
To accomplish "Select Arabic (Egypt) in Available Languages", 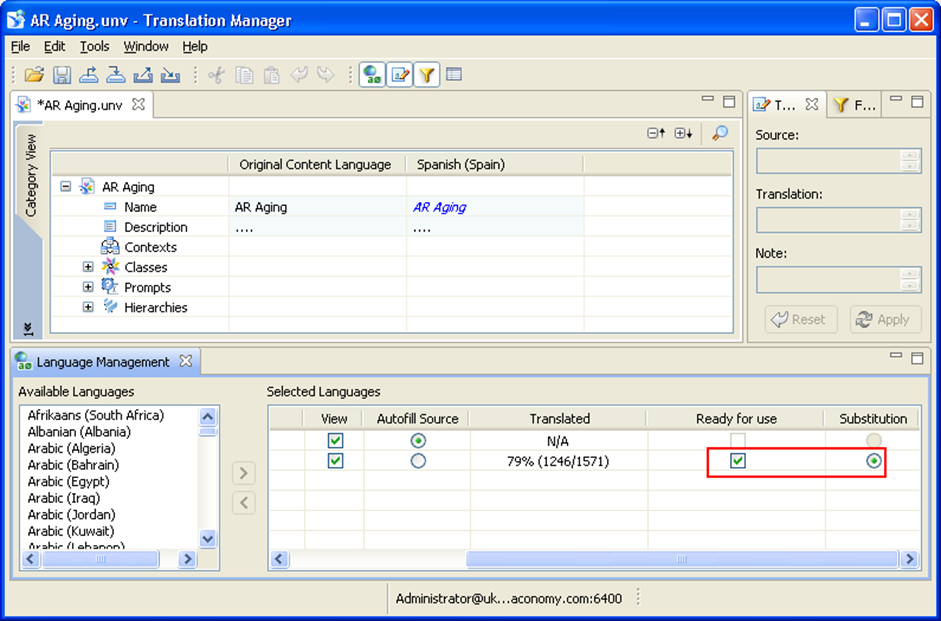I will tap(69, 481).
